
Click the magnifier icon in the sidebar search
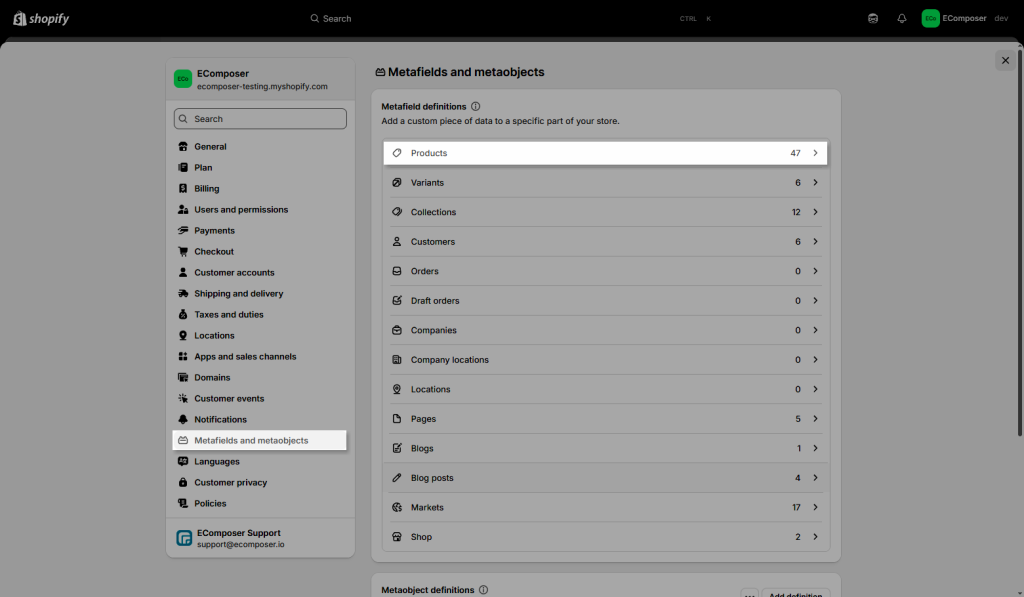tap(183, 119)
